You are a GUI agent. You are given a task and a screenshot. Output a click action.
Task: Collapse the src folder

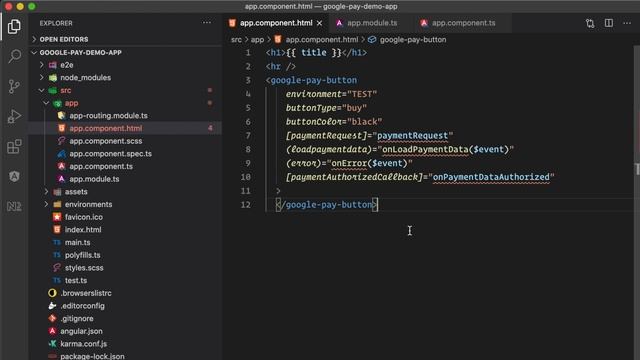pyautogui.click(x=65, y=90)
